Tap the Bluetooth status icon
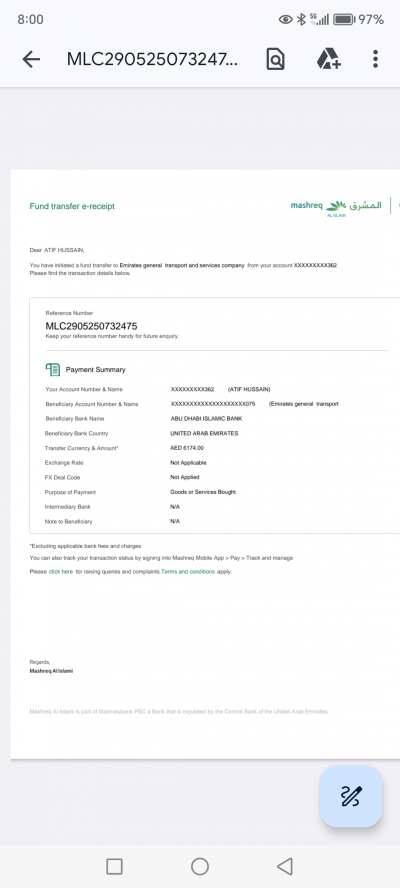 coord(301,19)
